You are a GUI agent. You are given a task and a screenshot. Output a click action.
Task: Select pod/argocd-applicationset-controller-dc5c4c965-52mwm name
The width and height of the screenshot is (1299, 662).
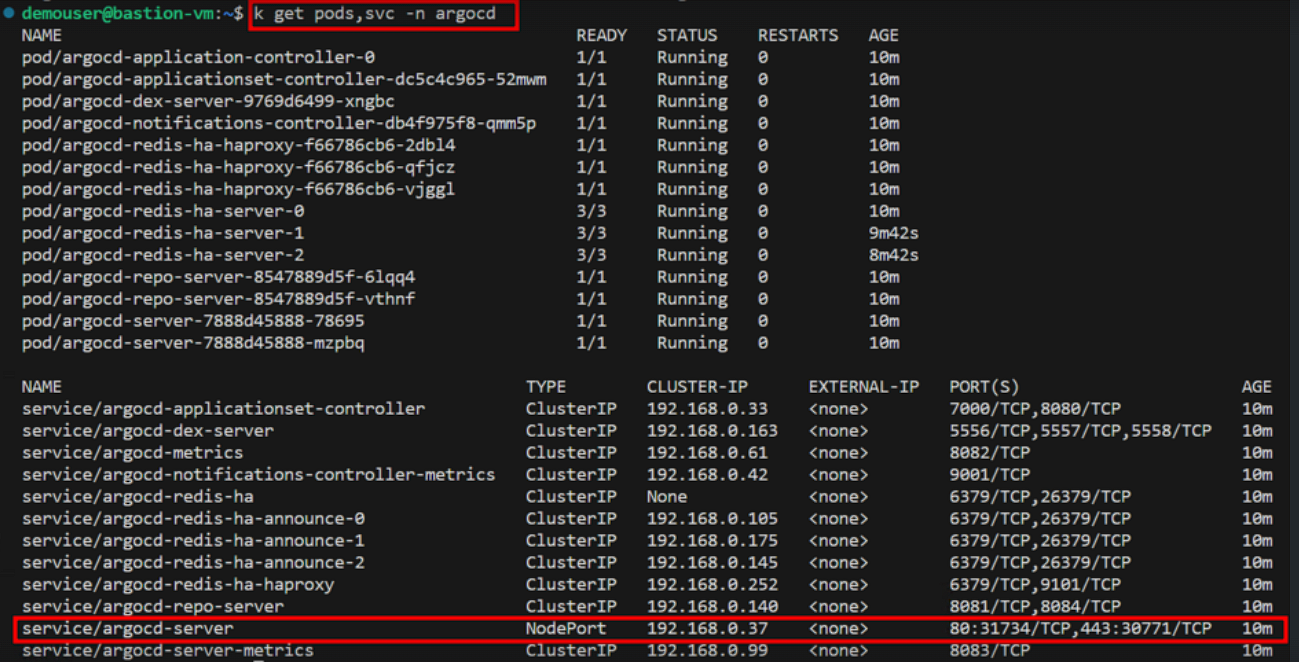pos(284,79)
